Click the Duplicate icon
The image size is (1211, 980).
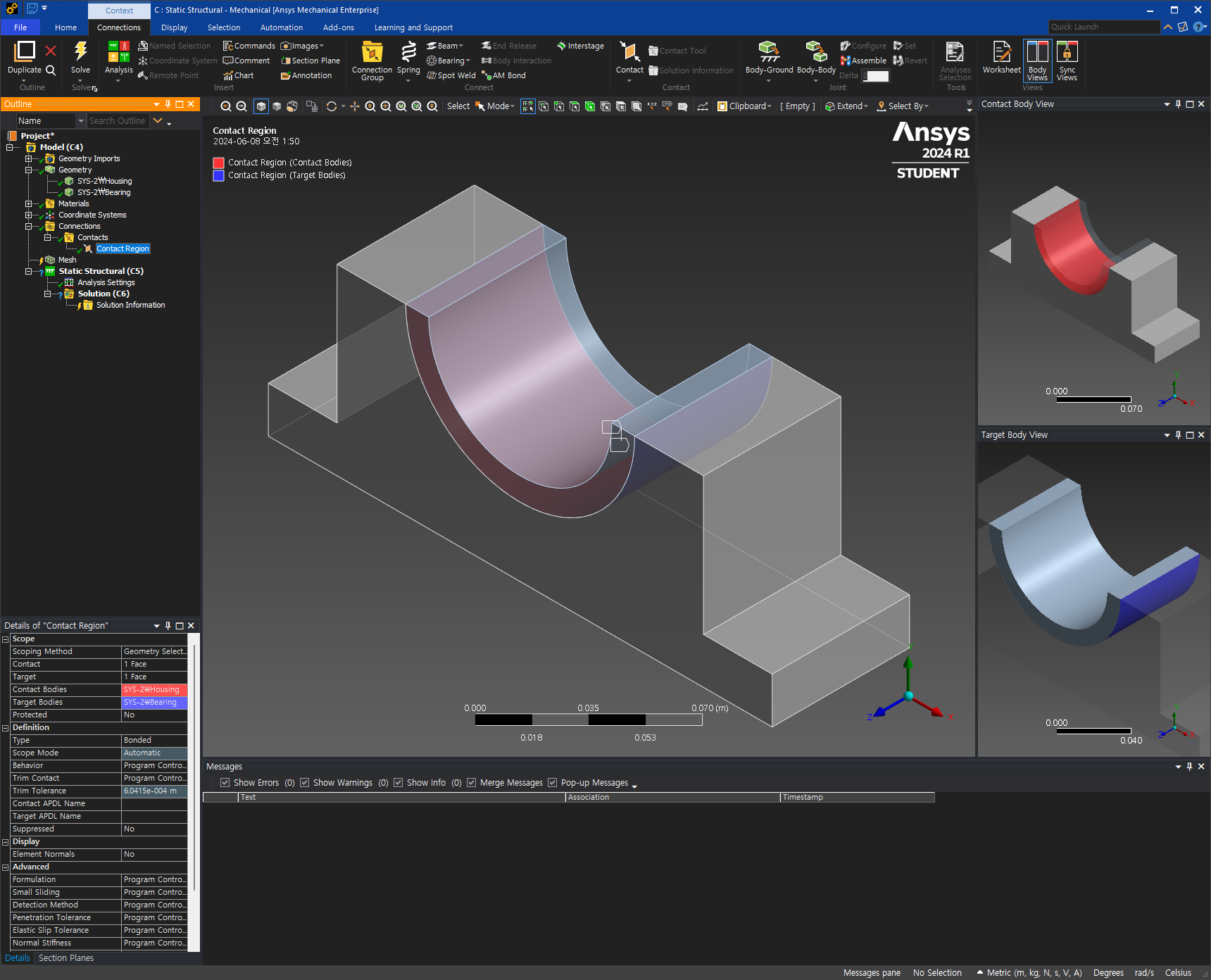[x=25, y=51]
